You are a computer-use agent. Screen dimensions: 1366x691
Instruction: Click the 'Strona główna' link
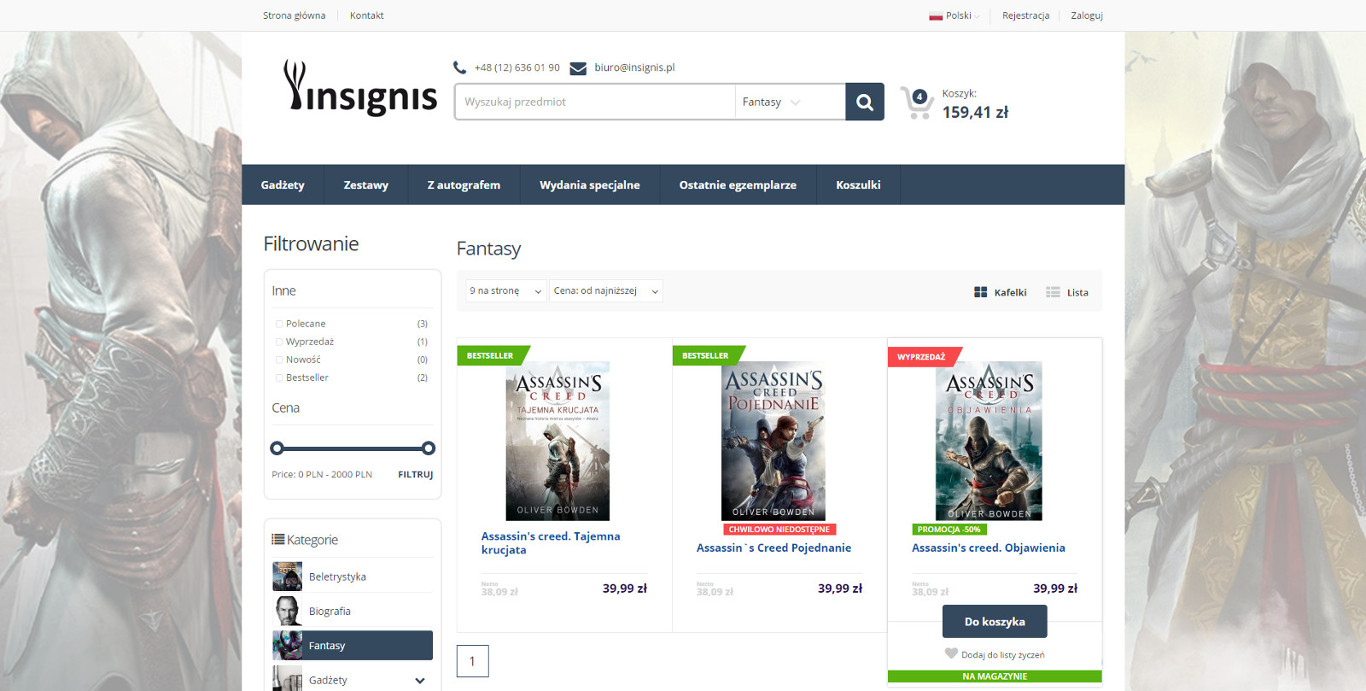[x=294, y=16]
